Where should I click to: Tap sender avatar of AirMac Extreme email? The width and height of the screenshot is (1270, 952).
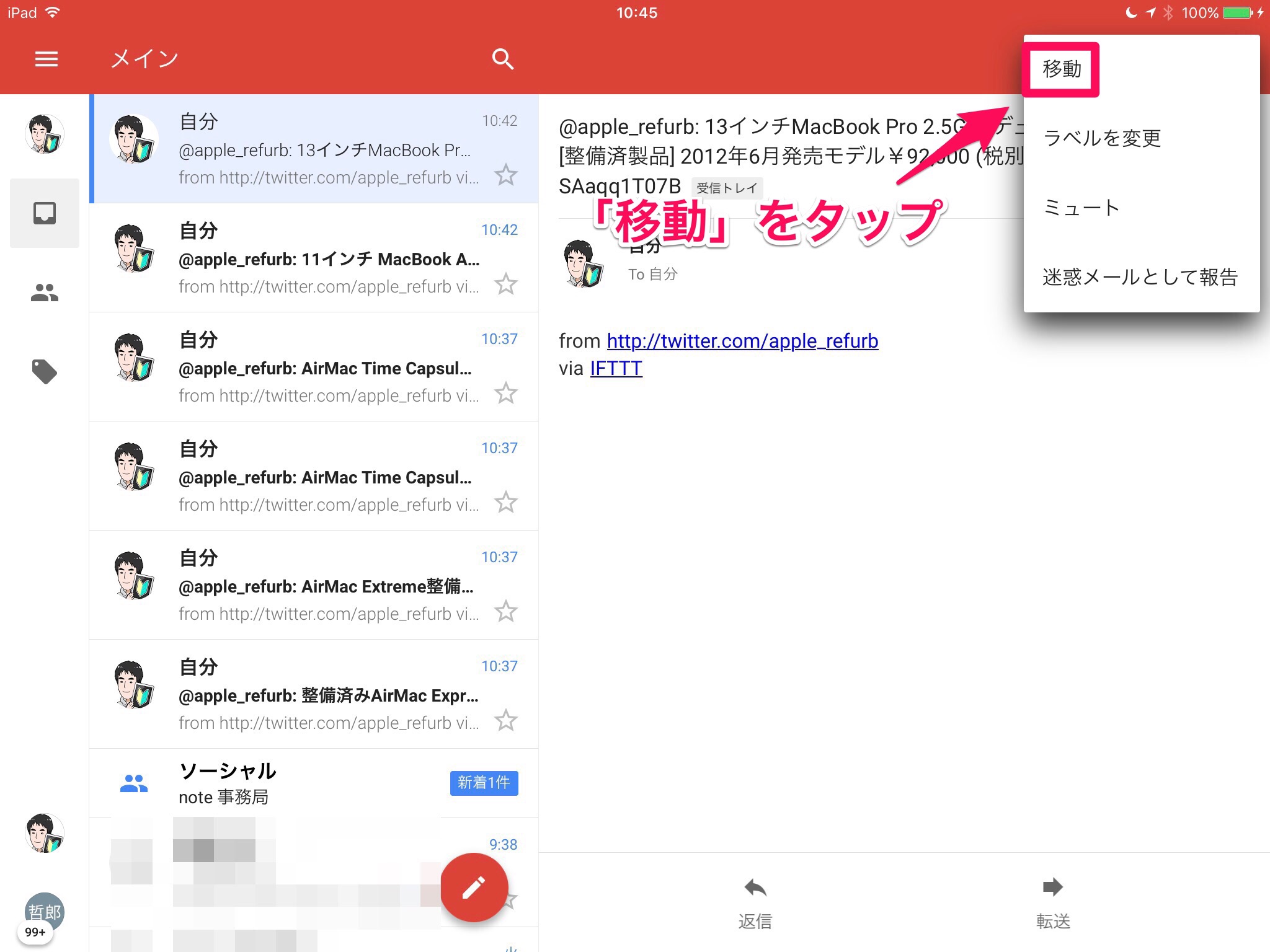[x=134, y=575]
